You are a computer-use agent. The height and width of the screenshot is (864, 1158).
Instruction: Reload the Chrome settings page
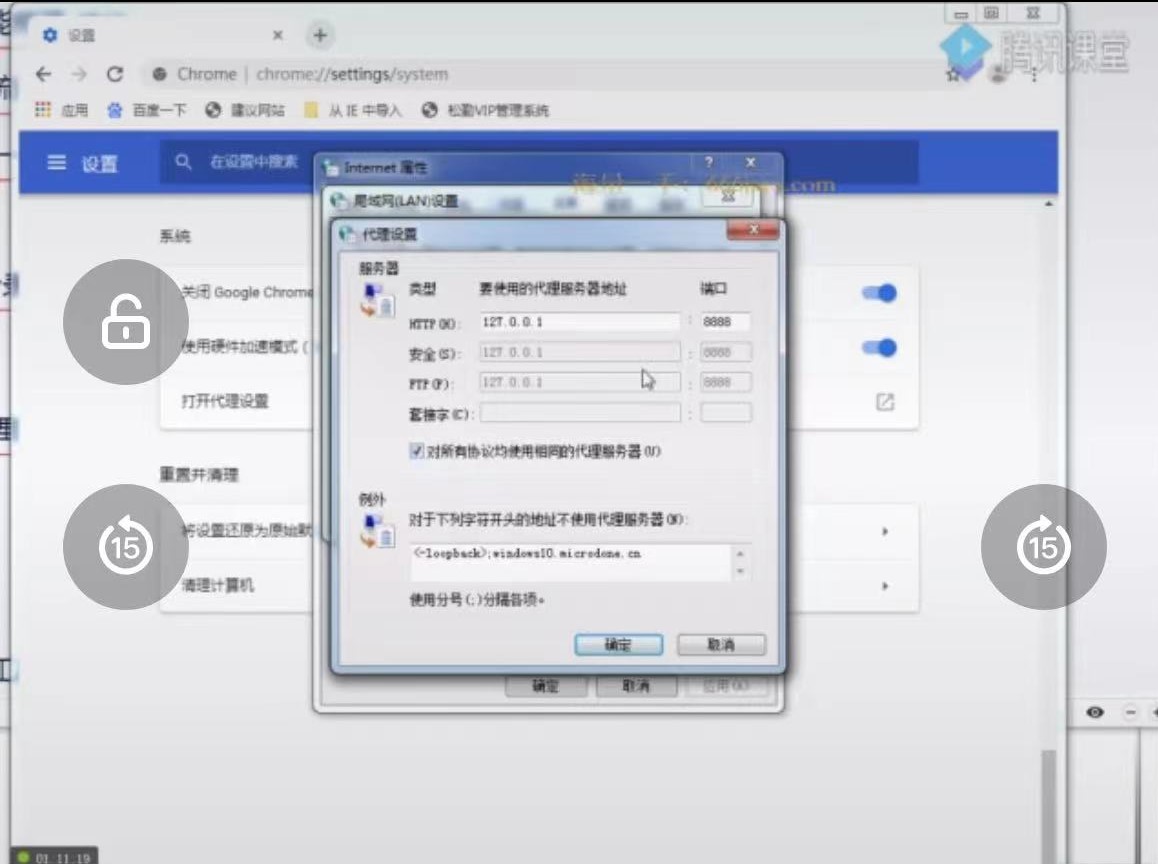coord(114,75)
